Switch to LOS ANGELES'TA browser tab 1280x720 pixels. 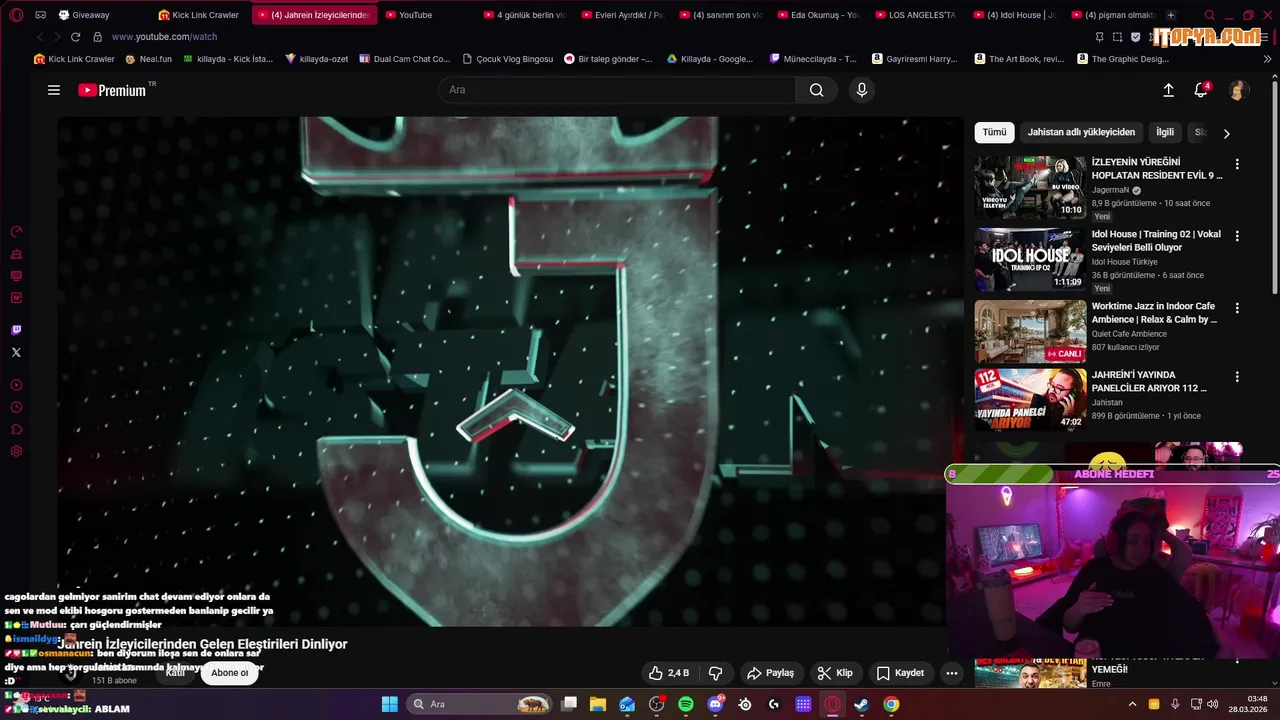[915, 15]
